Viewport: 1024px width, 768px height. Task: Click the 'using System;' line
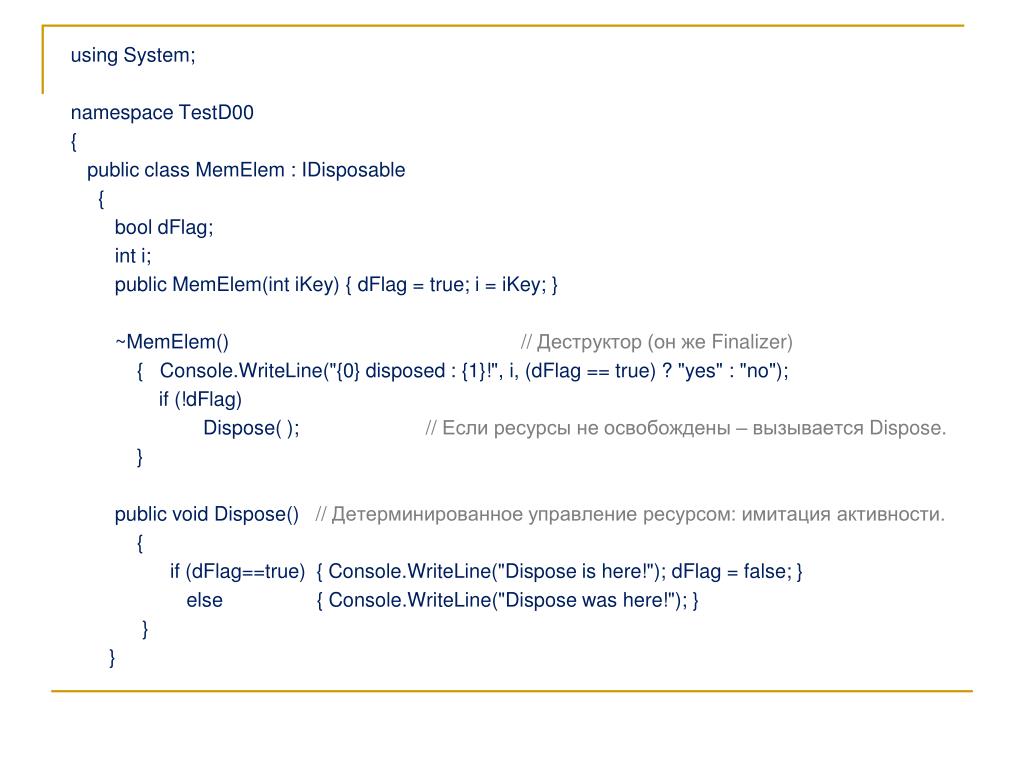point(133,56)
